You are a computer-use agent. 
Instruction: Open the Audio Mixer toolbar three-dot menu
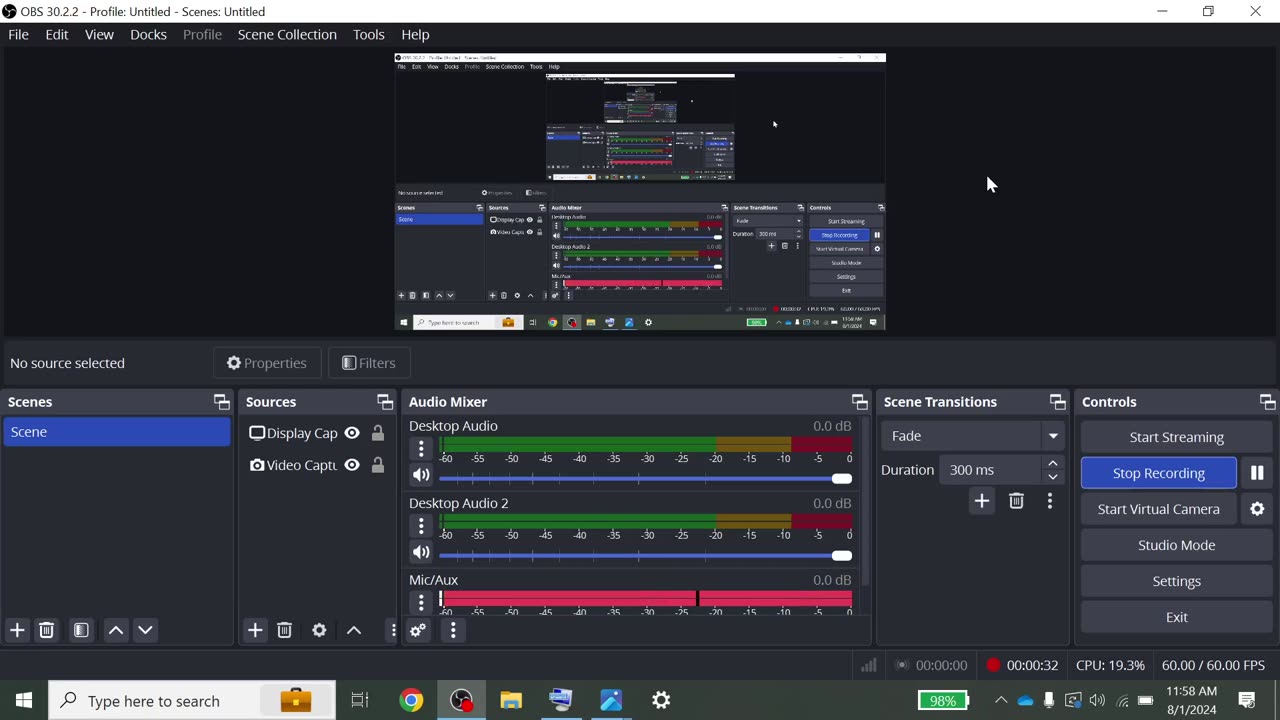click(453, 630)
